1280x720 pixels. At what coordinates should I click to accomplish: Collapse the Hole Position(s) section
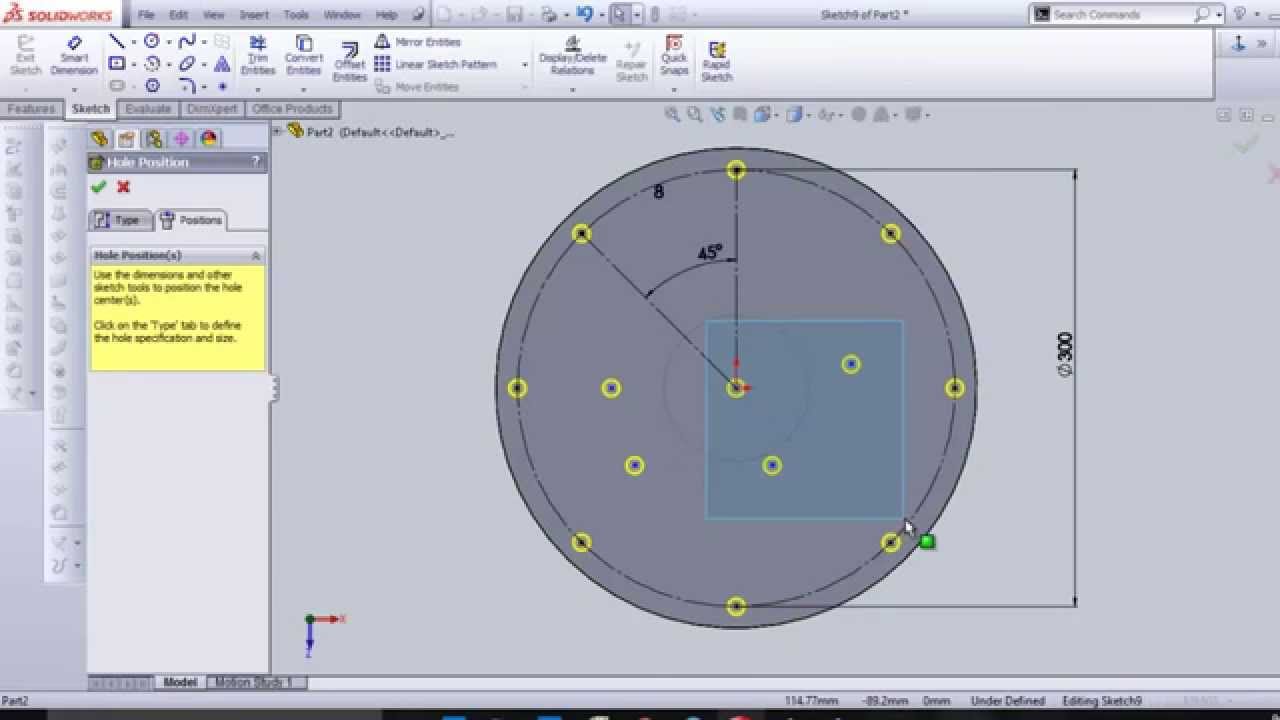255,256
